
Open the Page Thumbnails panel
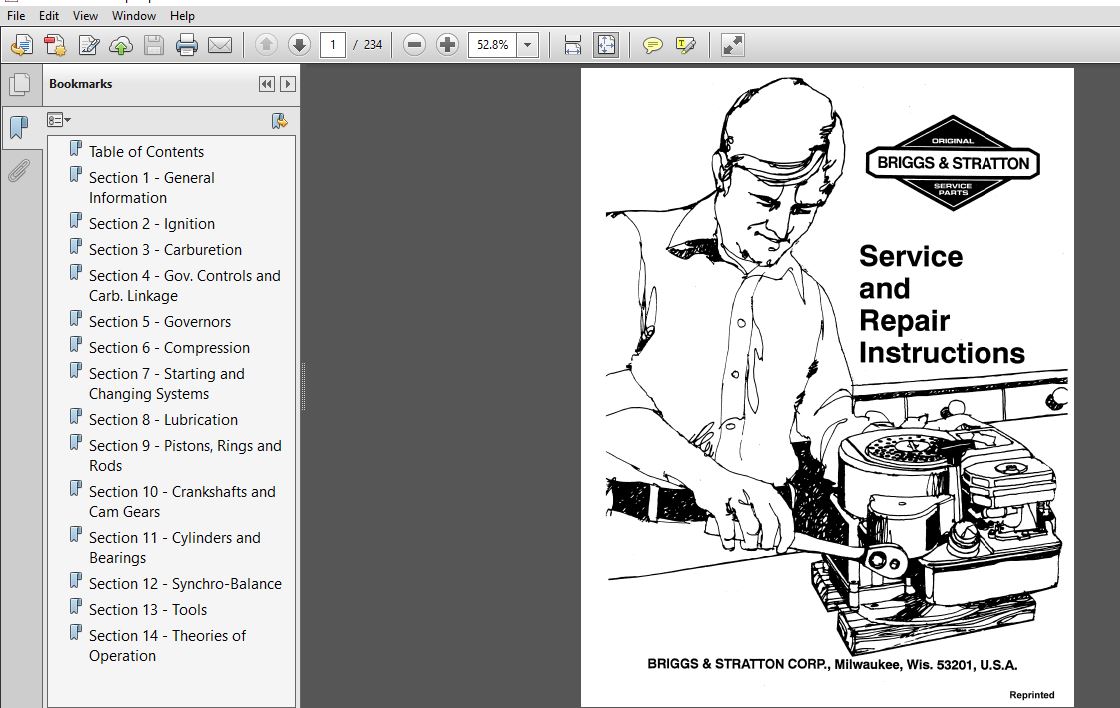coord(20,84)
